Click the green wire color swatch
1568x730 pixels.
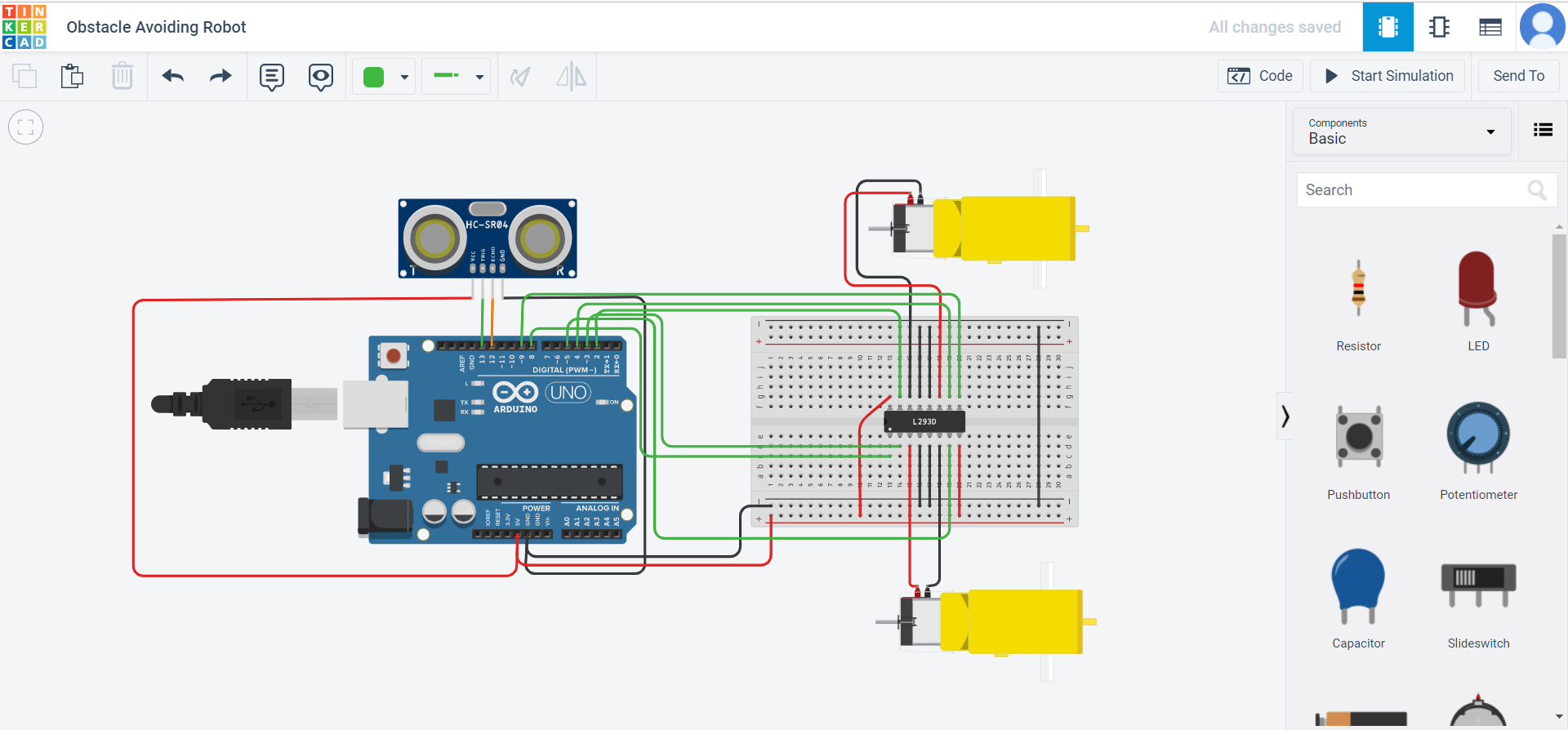pyautogui.click(x=373, y=77)
